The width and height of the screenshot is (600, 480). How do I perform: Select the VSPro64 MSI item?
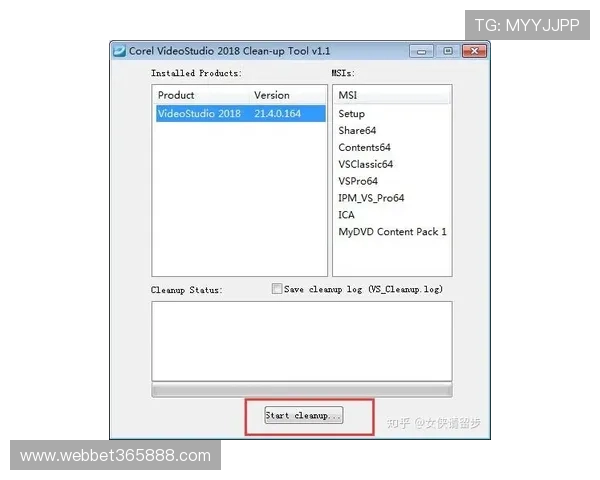pyautogui.click(x=358, y=181)
